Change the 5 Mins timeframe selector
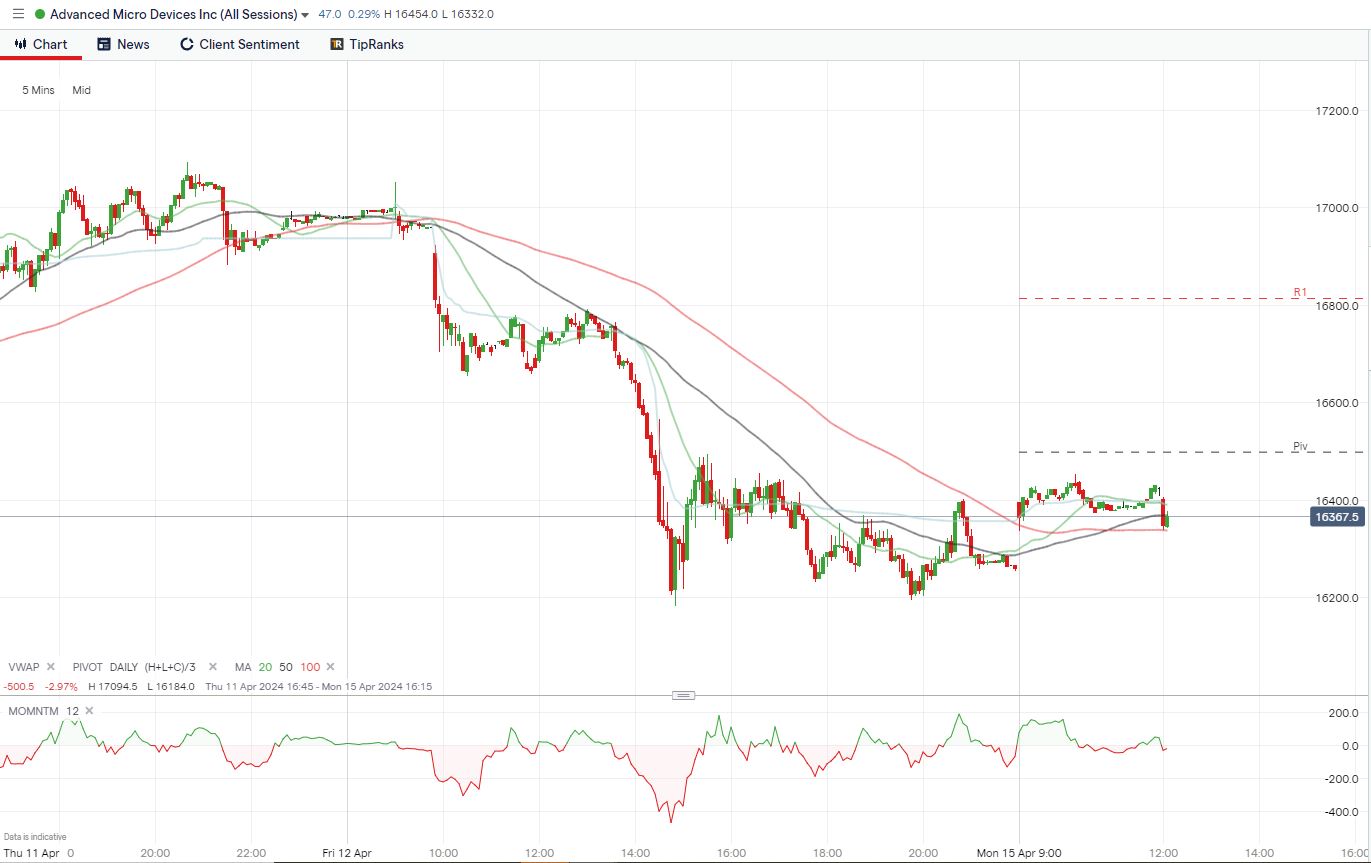The width and height of the screenshot is (1371, 863). pos(38,90)
